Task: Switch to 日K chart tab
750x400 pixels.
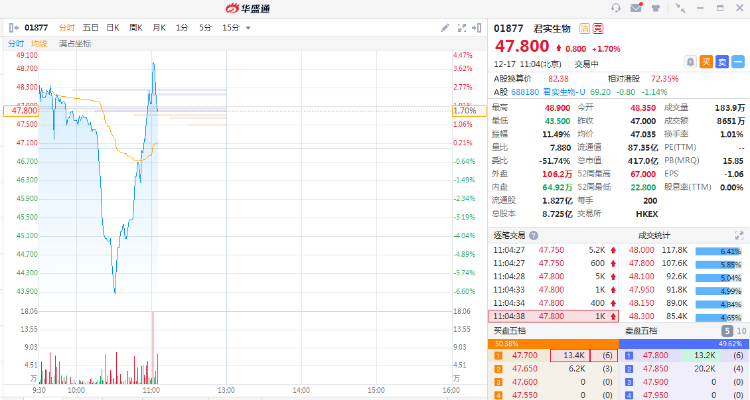Action: [113, 28]
